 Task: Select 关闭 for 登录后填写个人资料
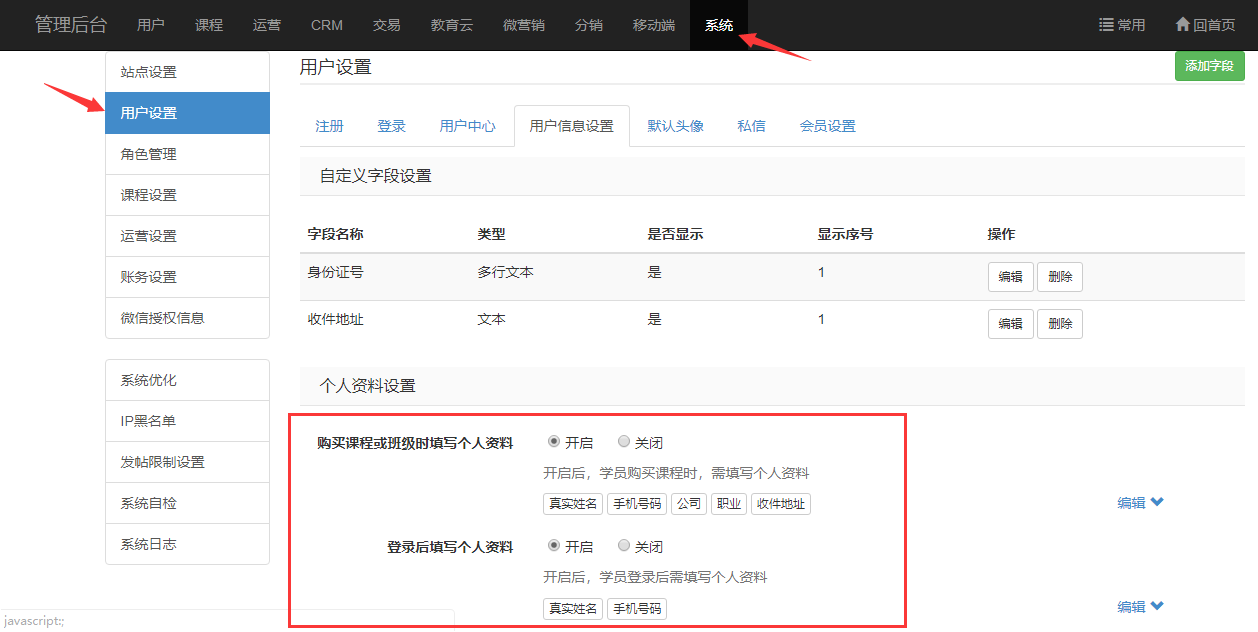pos(624,546)
